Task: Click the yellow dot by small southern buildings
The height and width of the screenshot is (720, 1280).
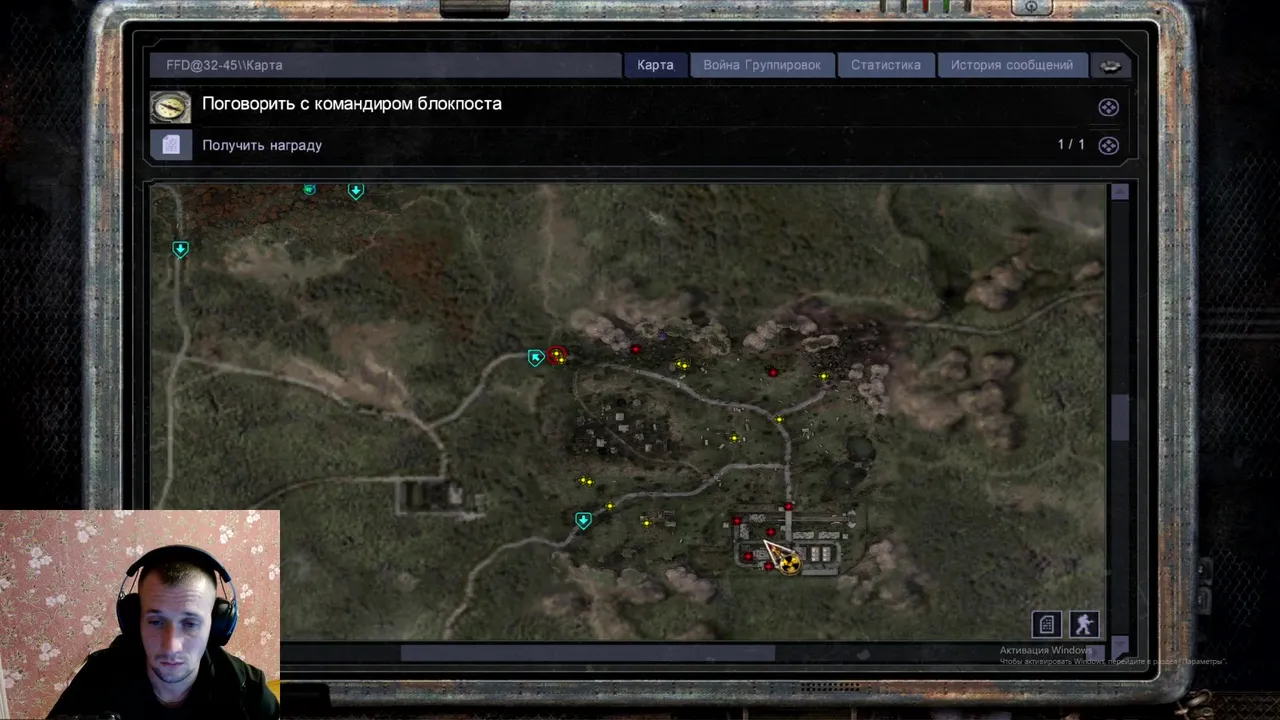Action: (x=646, y=522)
